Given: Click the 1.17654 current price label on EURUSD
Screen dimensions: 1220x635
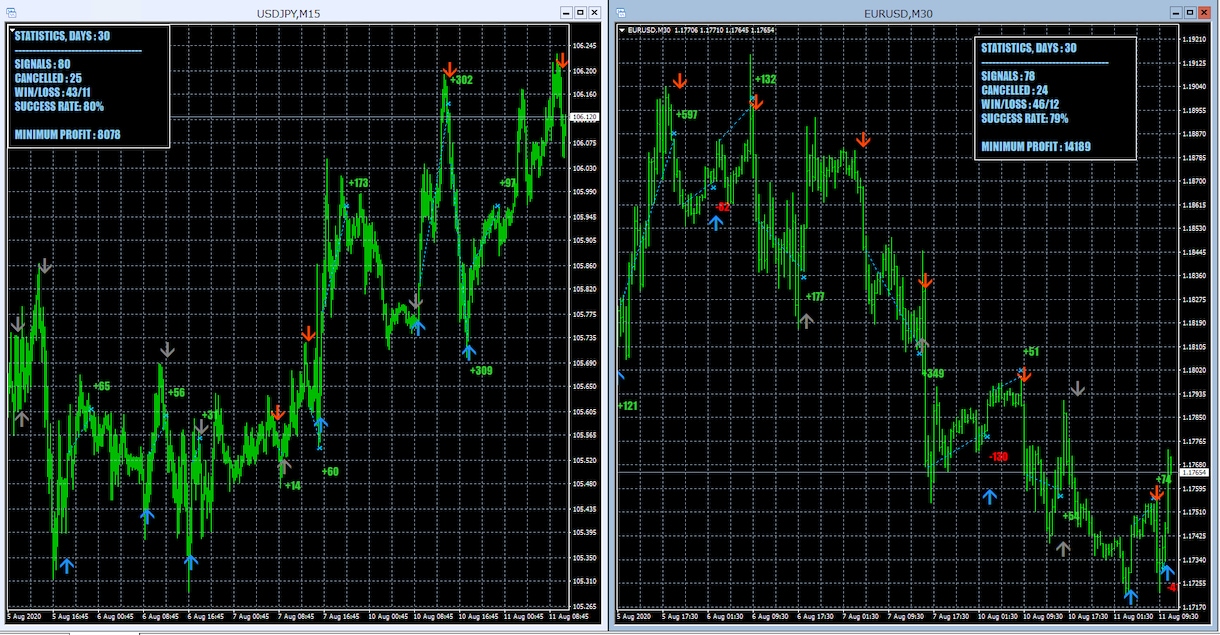Looking at the screenshot, I should tap(1194, 472).
